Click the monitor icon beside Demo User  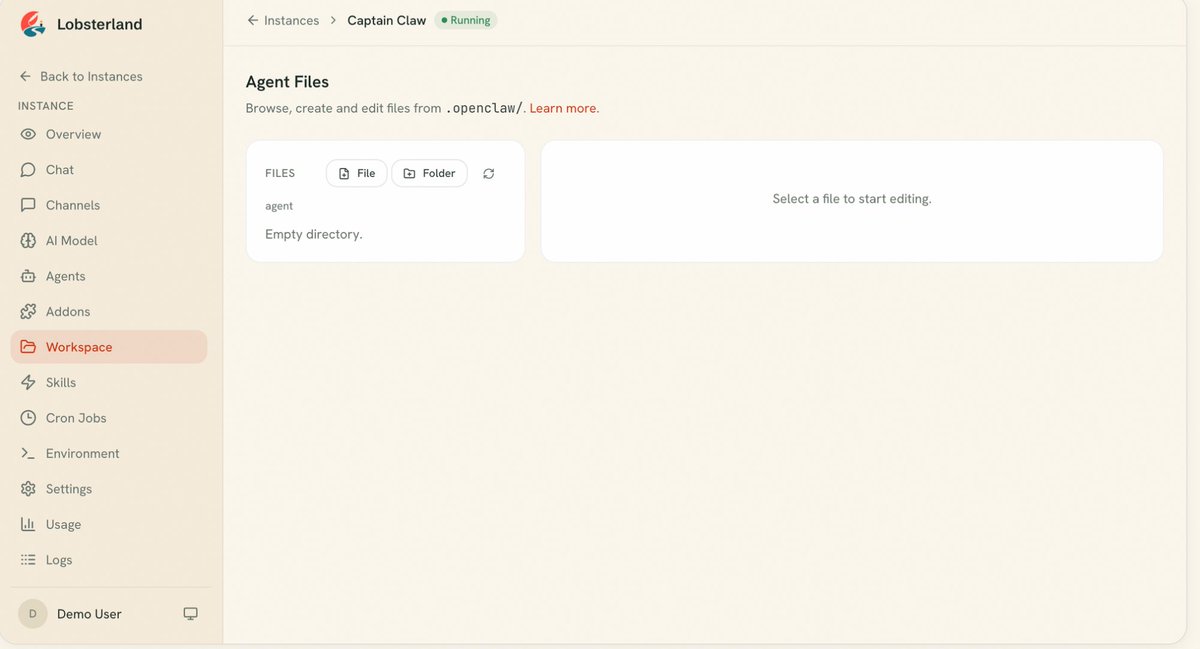tap(190, 614)
